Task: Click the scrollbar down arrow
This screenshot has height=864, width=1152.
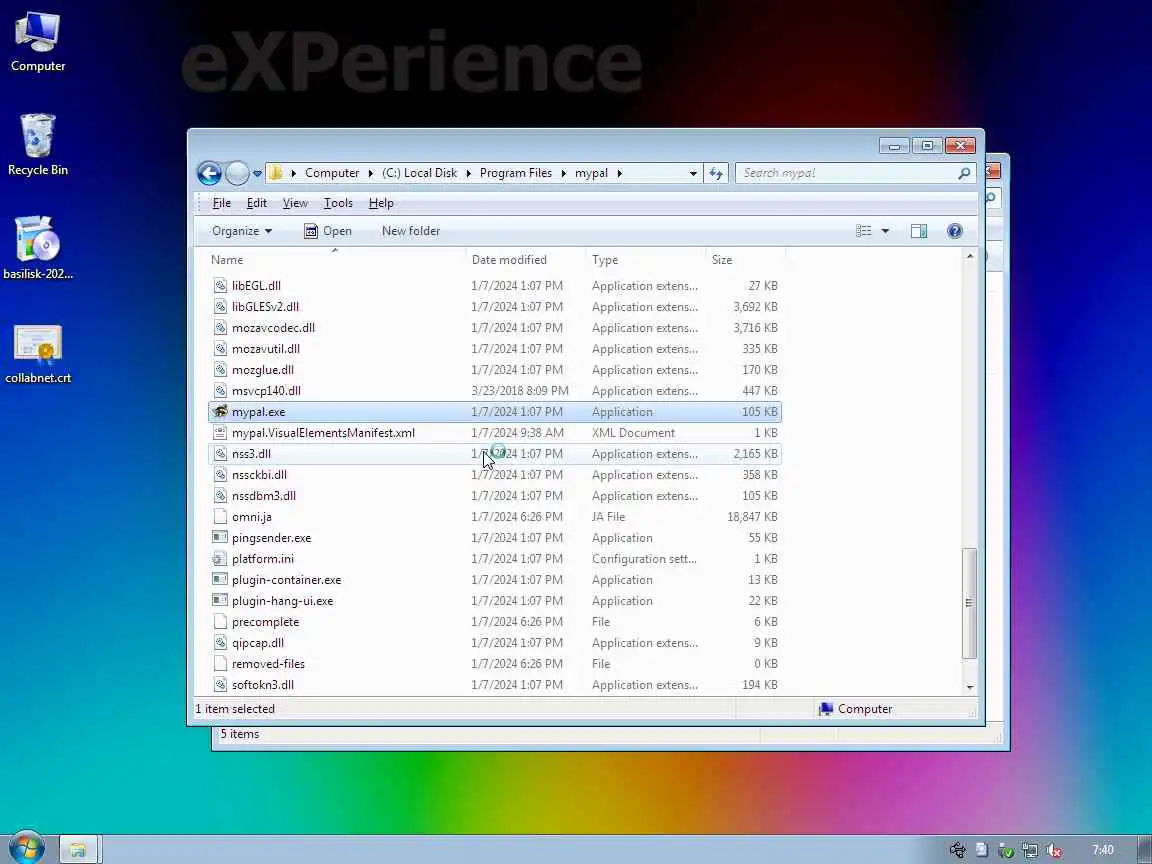Action: 970,688
